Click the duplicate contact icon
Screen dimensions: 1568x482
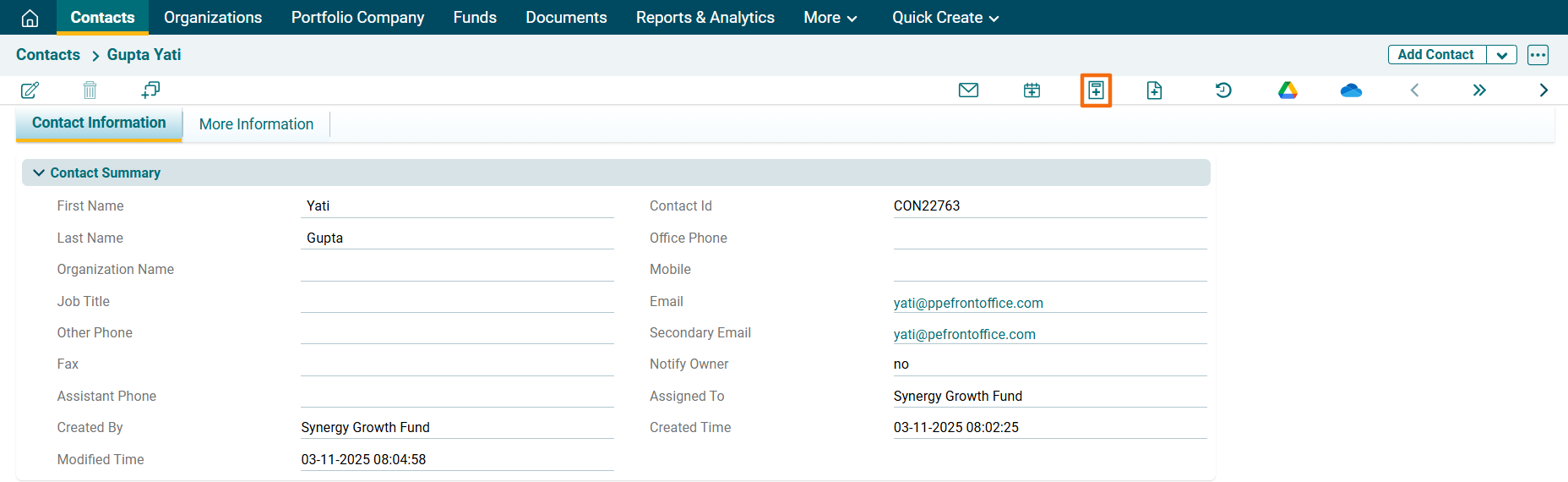pos(150,90)
